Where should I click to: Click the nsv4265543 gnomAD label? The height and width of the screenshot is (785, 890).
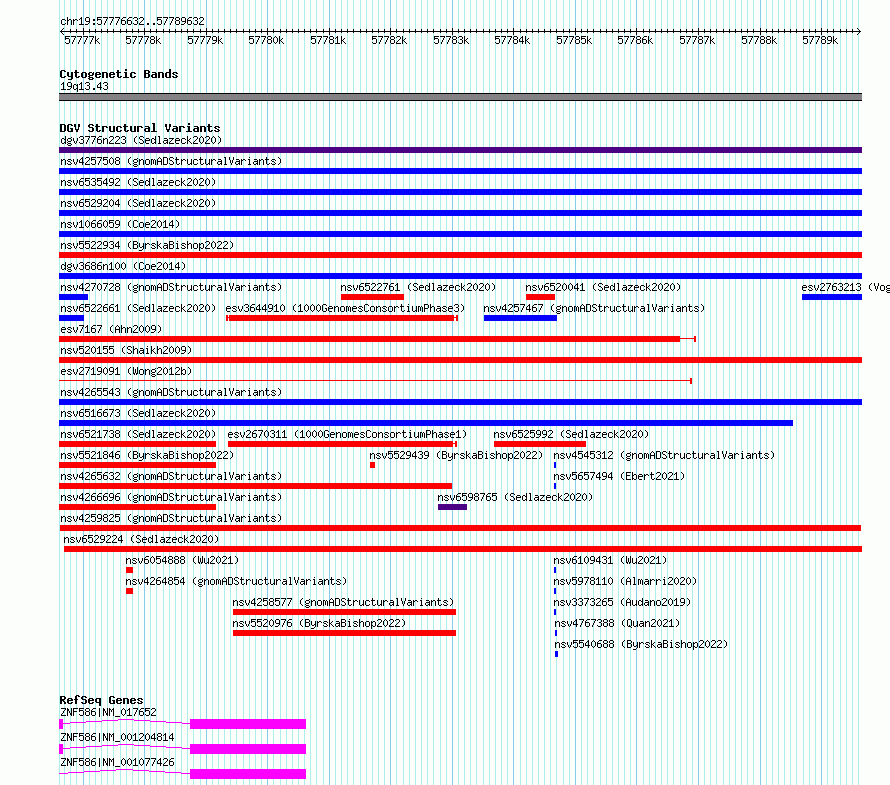pyautogui.click(x=171, y=392)
